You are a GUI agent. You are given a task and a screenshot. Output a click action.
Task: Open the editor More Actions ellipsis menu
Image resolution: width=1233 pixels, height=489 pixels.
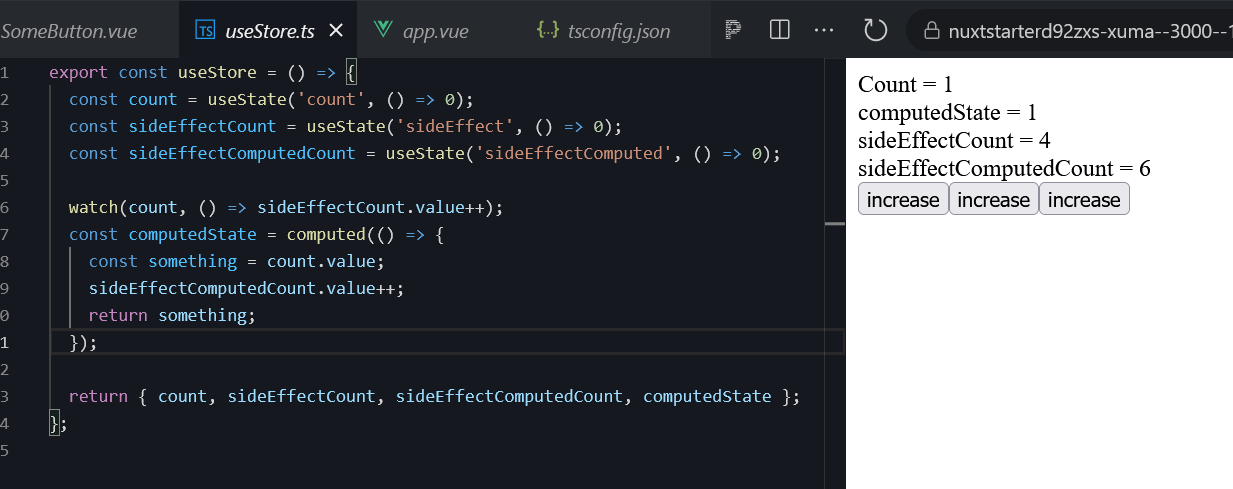tap(824, 30)
